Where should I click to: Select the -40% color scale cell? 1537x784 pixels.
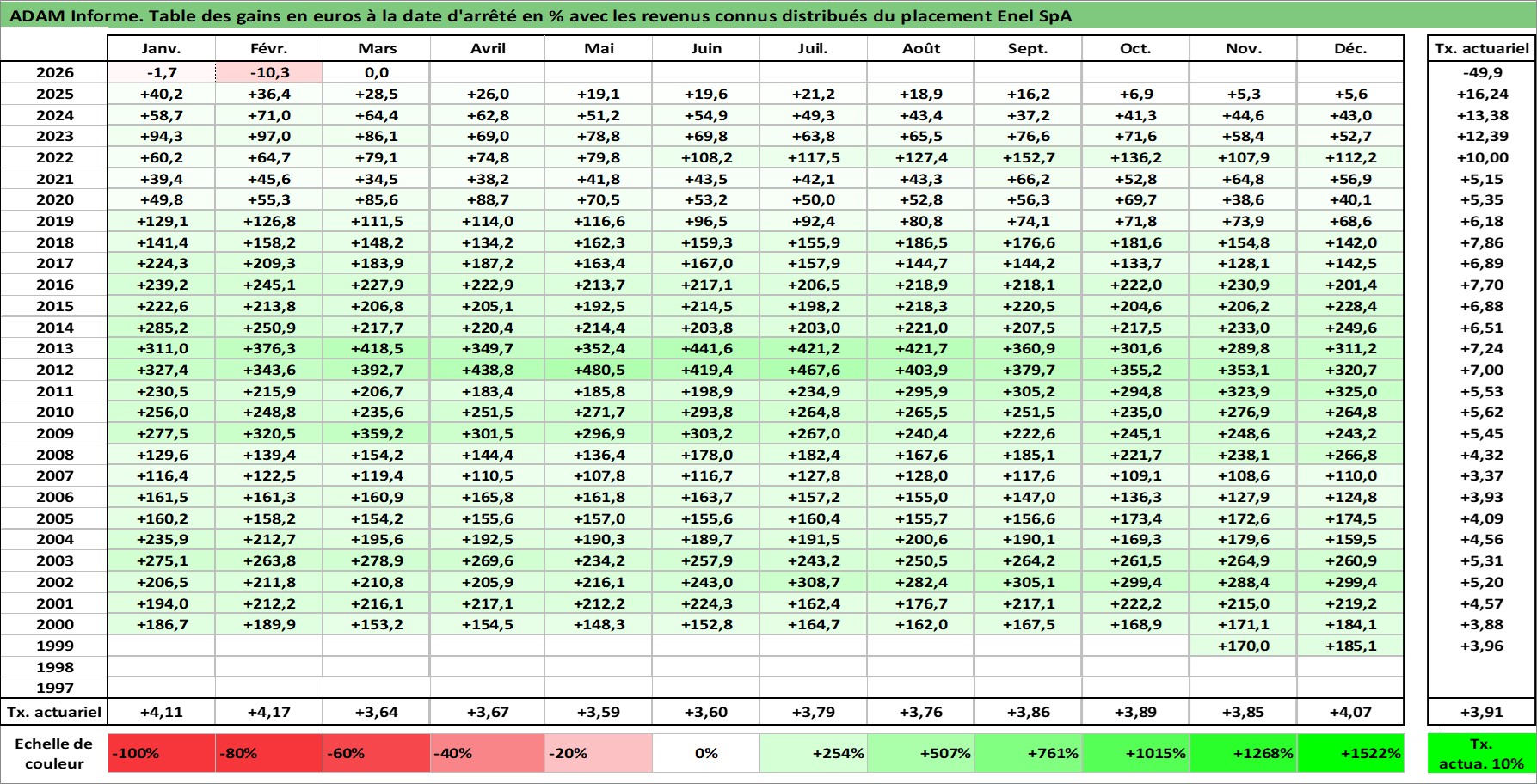coord(487,753)
